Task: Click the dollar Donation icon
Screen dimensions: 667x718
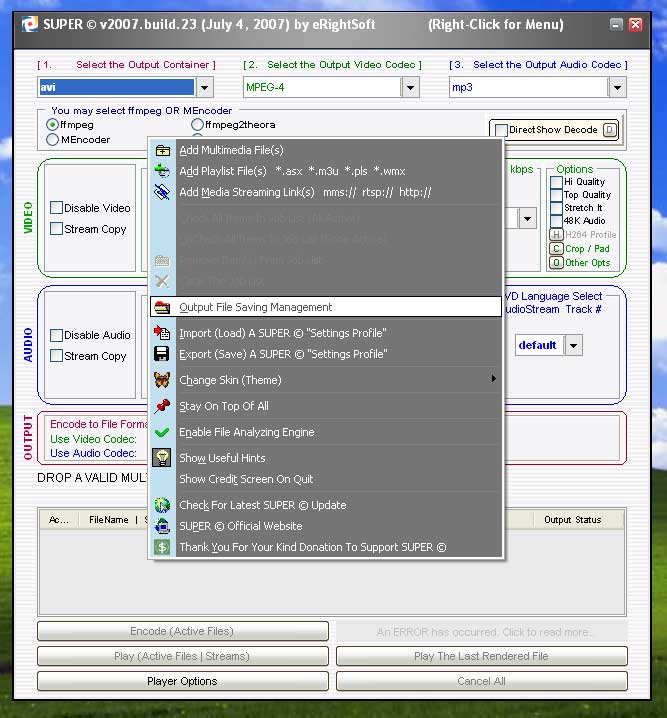Action: click(x=162, y=547)
